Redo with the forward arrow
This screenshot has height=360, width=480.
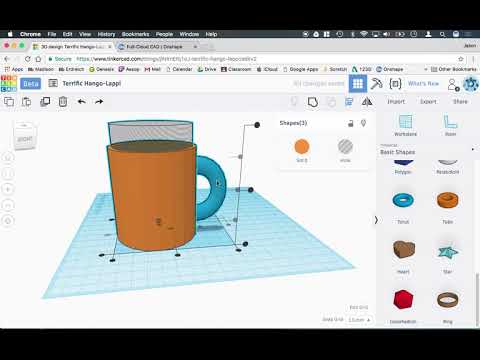99,101
